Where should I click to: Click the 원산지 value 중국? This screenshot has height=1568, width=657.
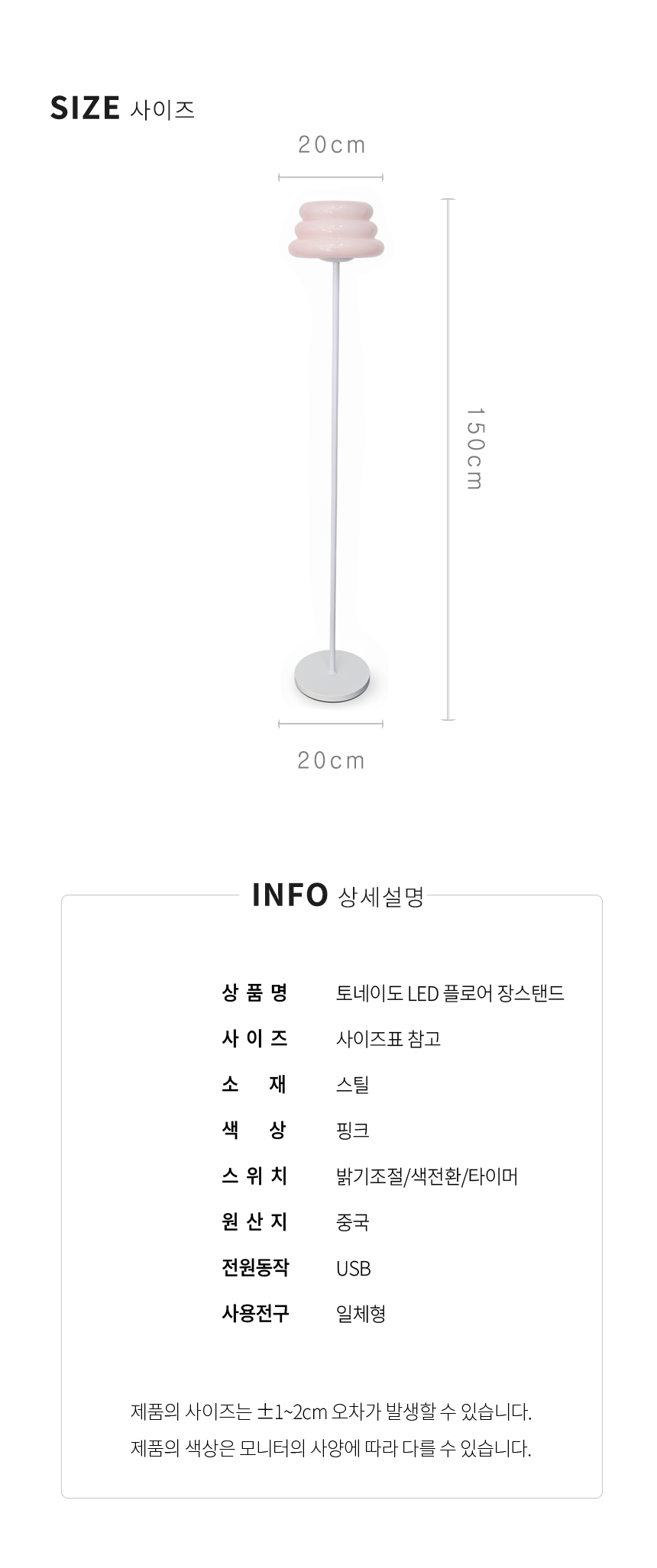coord(352,1222)
